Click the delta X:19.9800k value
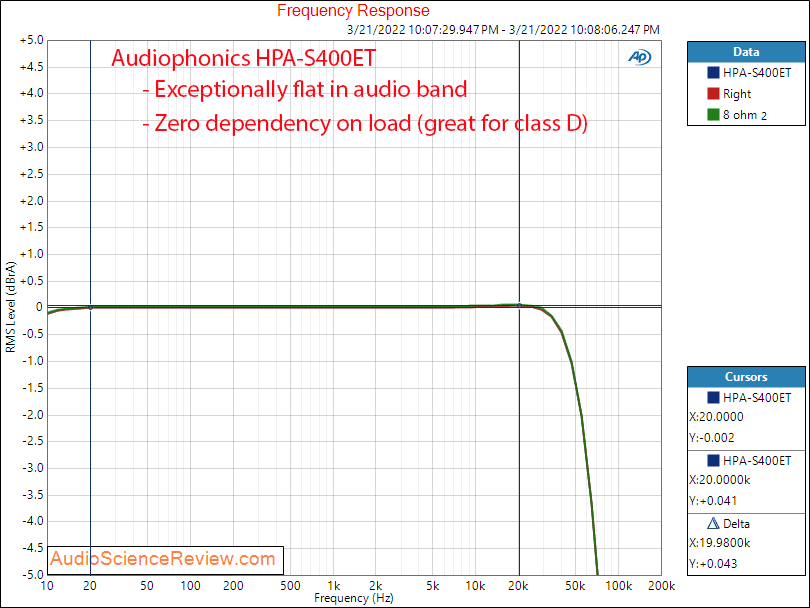 pyautogui.click(x=719, y=543)
